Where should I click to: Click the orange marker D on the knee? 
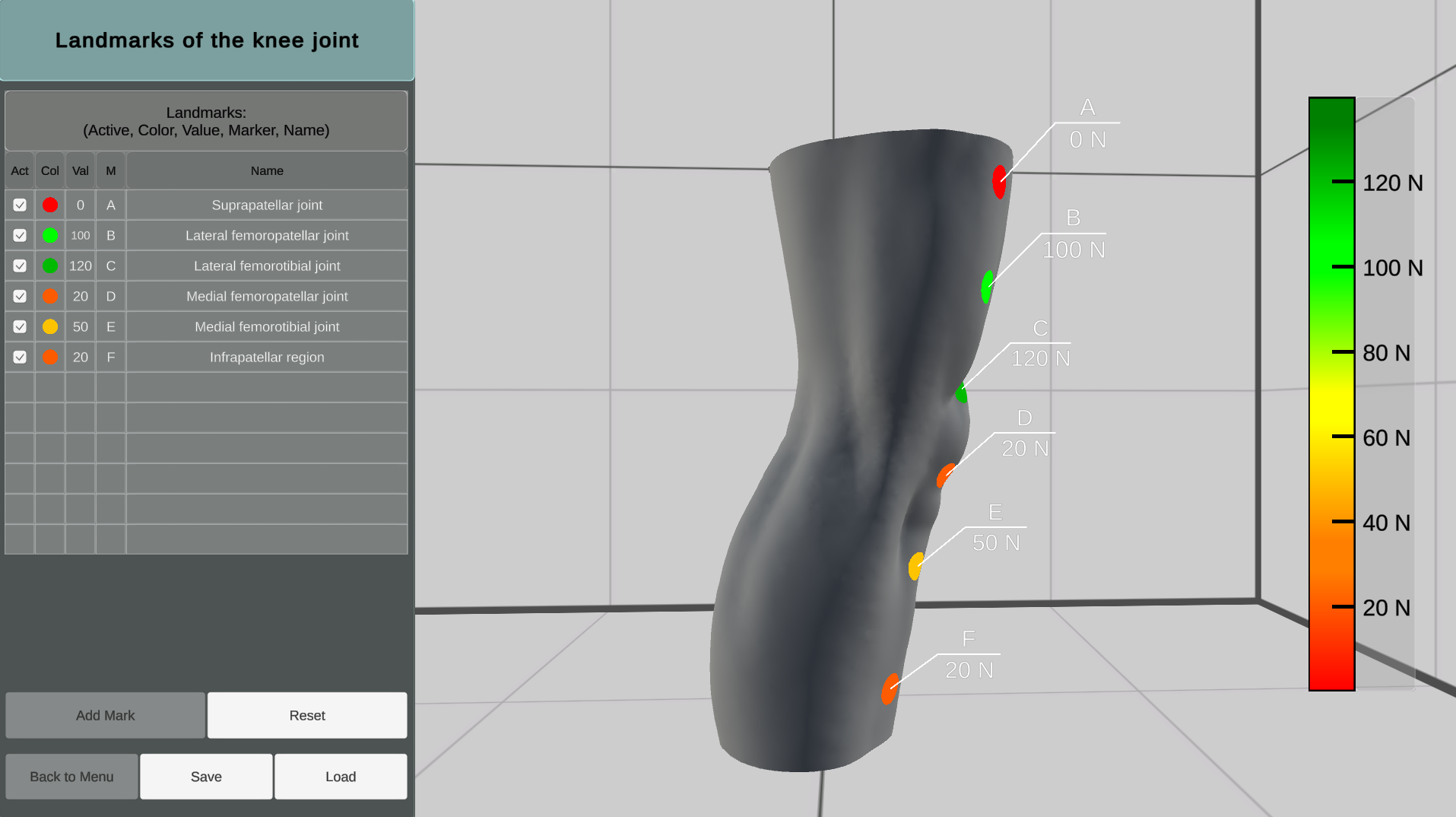945,475
